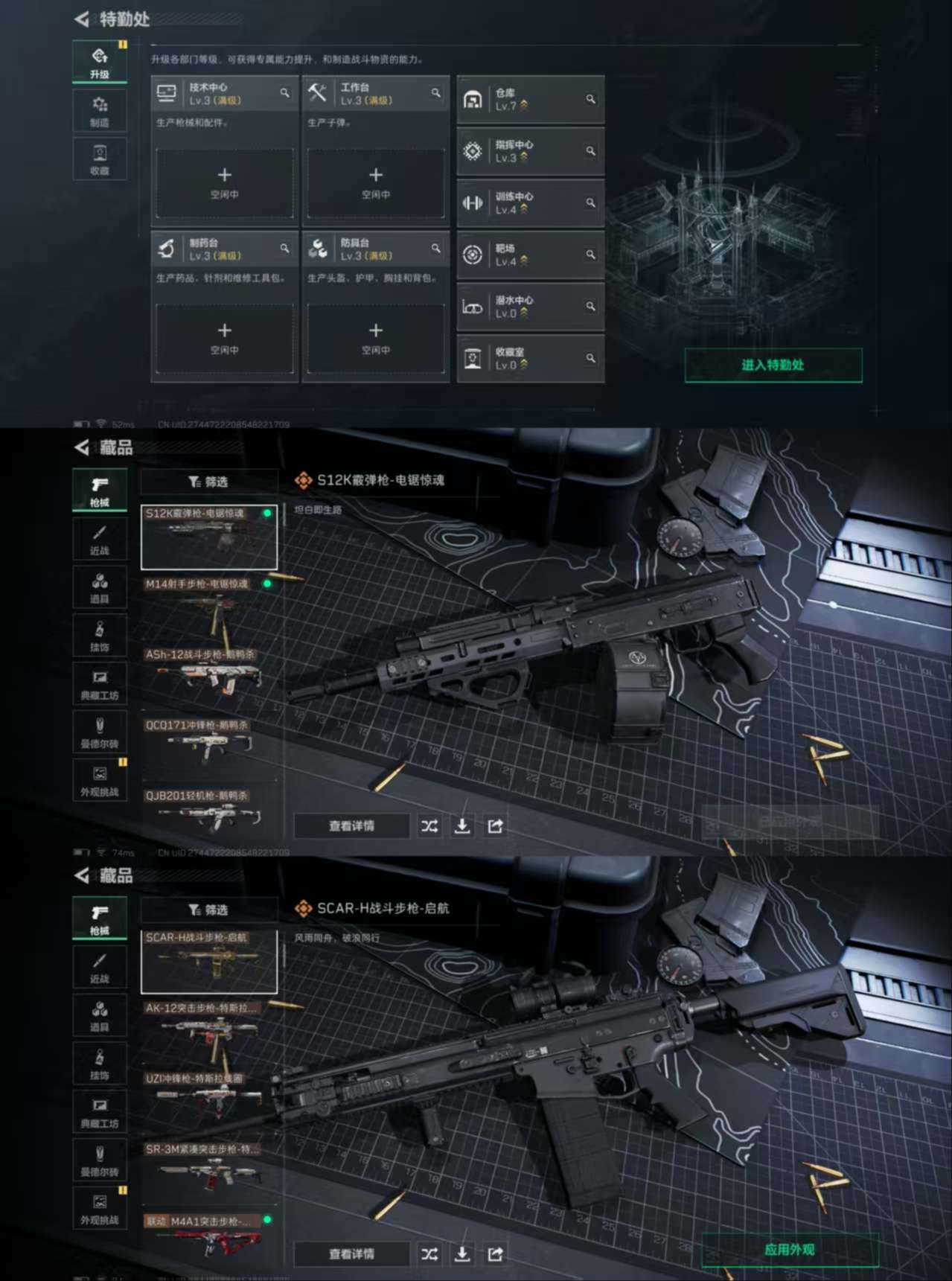Inspect 技术中心 with its magnifier icon
952x1281 pixels.
click(284, 93)
